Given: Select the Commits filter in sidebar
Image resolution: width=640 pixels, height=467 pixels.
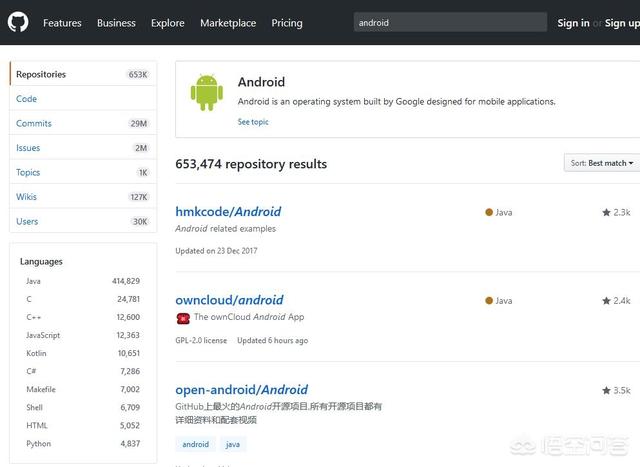Looking at the screenshot, I should tap(34, 124).
